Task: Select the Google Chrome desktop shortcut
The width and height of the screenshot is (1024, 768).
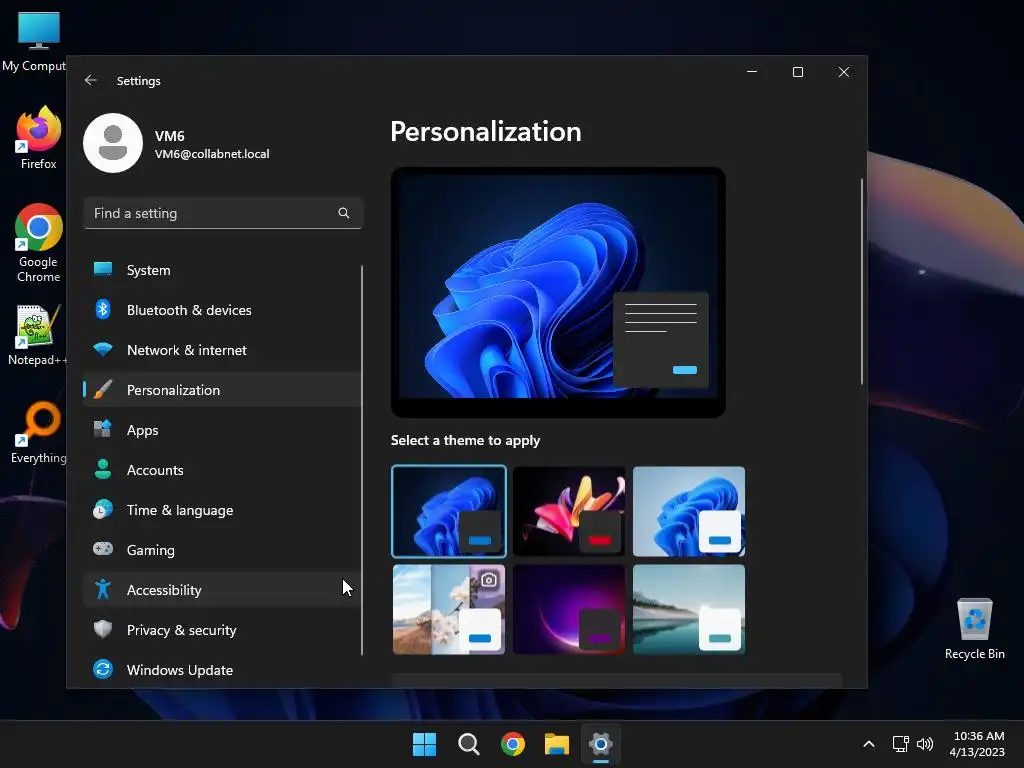Action: pyautogui.click(x=39, y=243)
